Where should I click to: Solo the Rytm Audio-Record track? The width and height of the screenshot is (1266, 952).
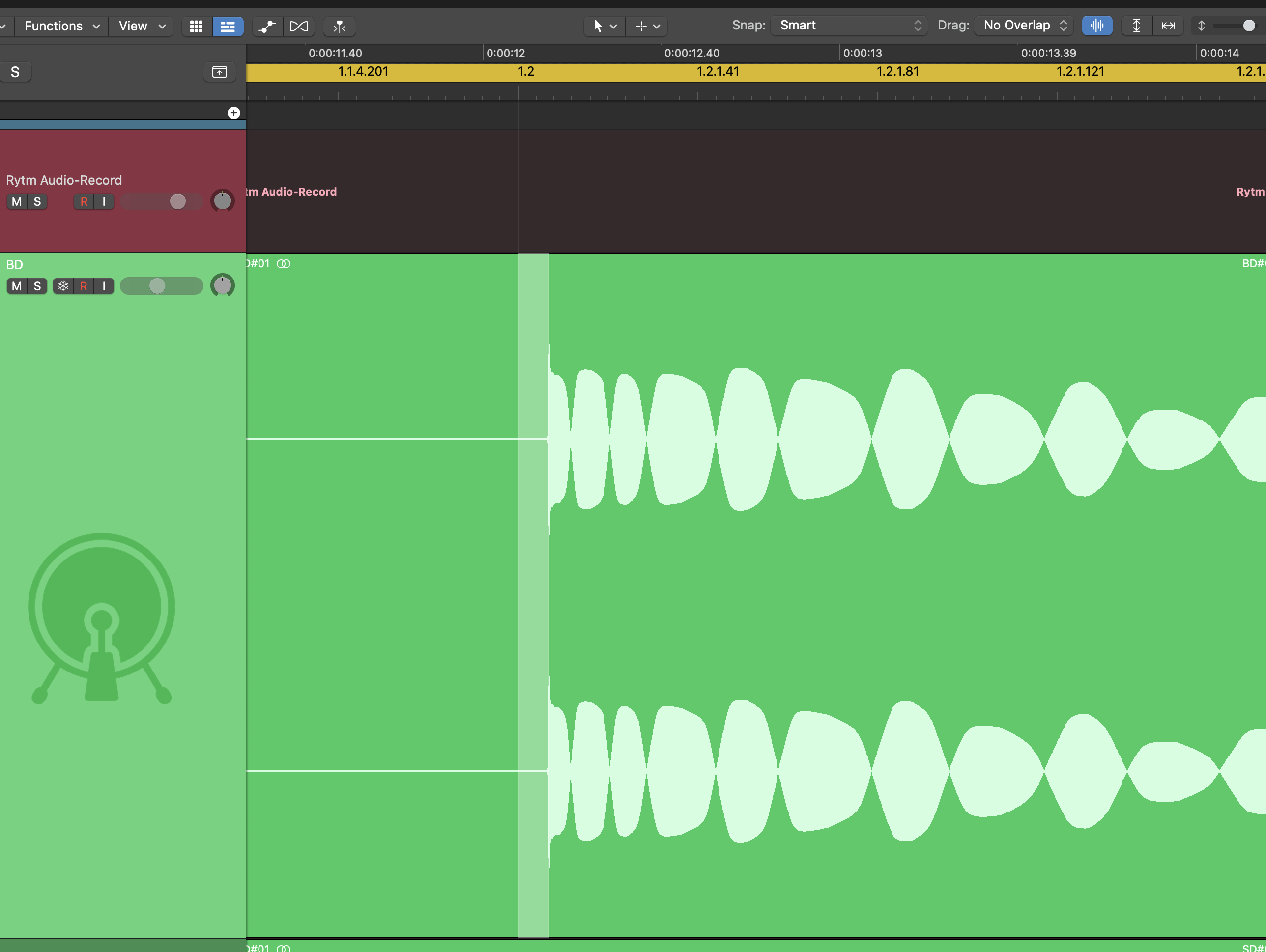pos(37,202)
